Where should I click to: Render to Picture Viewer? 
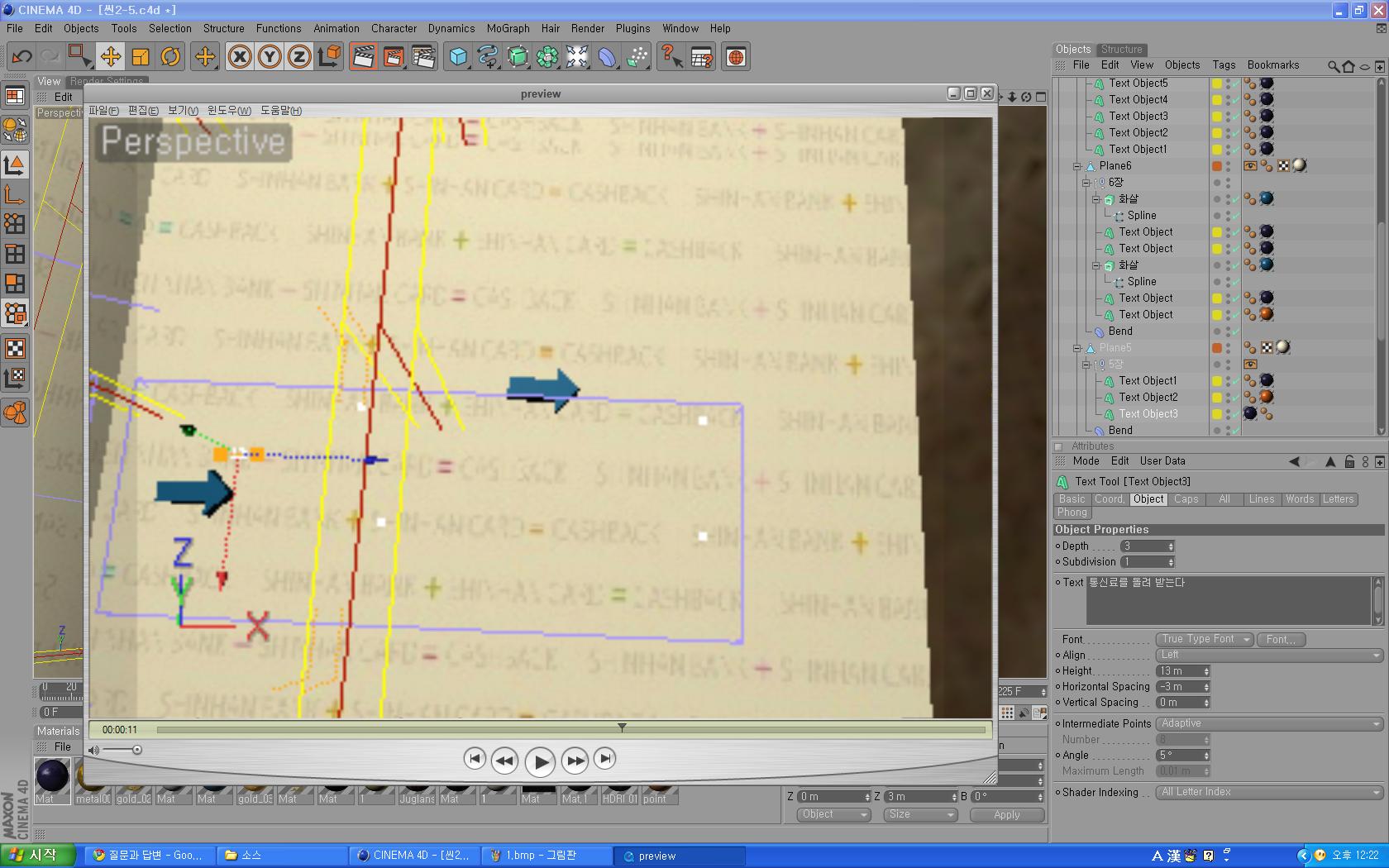click(x=394, y=57)
